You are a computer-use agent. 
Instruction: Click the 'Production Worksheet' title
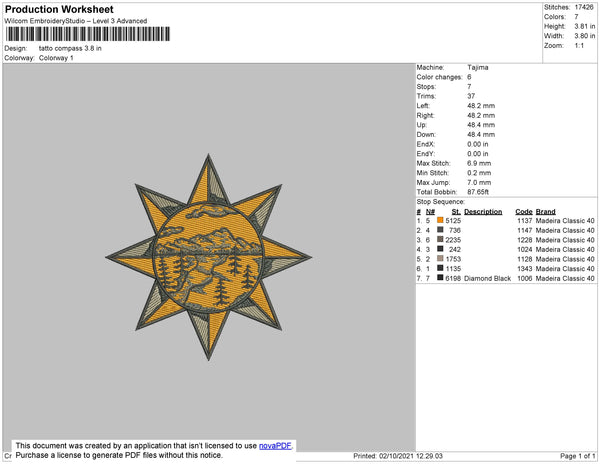[59, 10]
